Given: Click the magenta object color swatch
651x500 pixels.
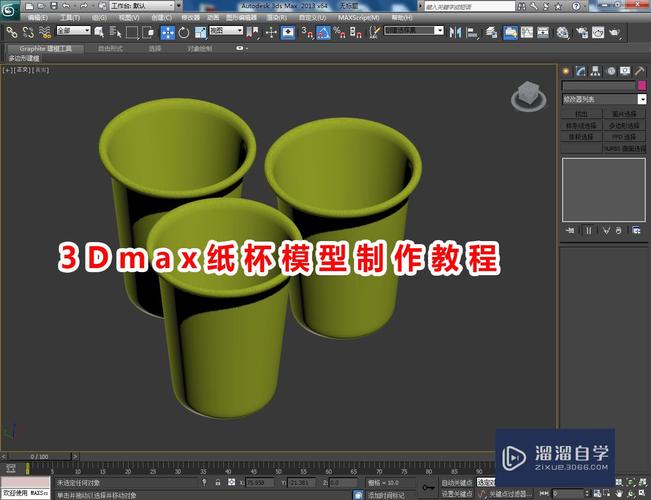Looking at the screenshot, I should pyautogui.click(x=641, y=86).
